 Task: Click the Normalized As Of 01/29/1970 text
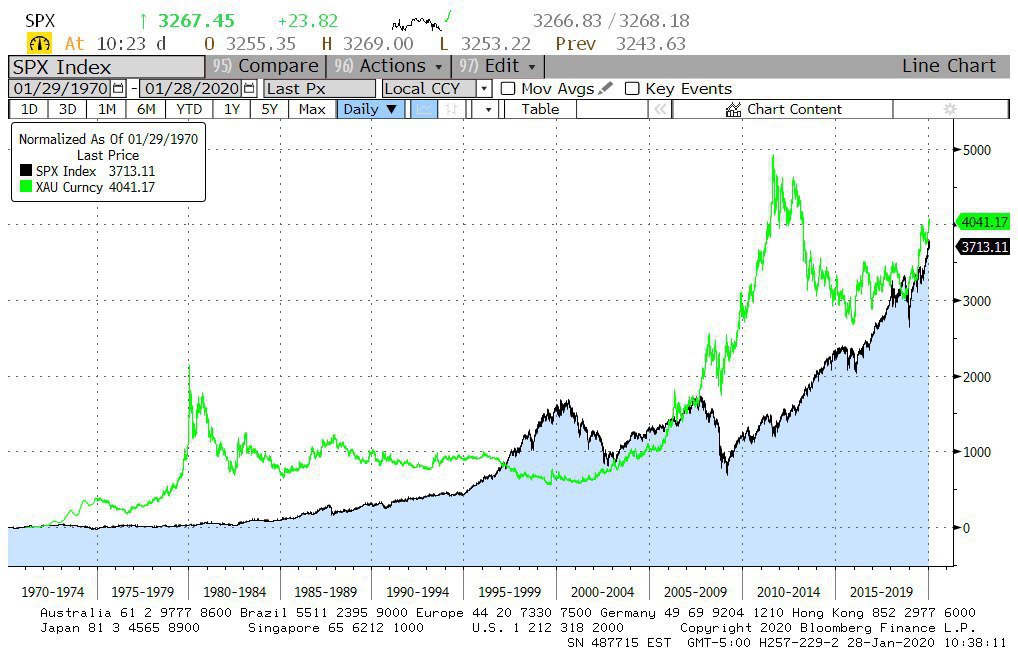(108, 139)
